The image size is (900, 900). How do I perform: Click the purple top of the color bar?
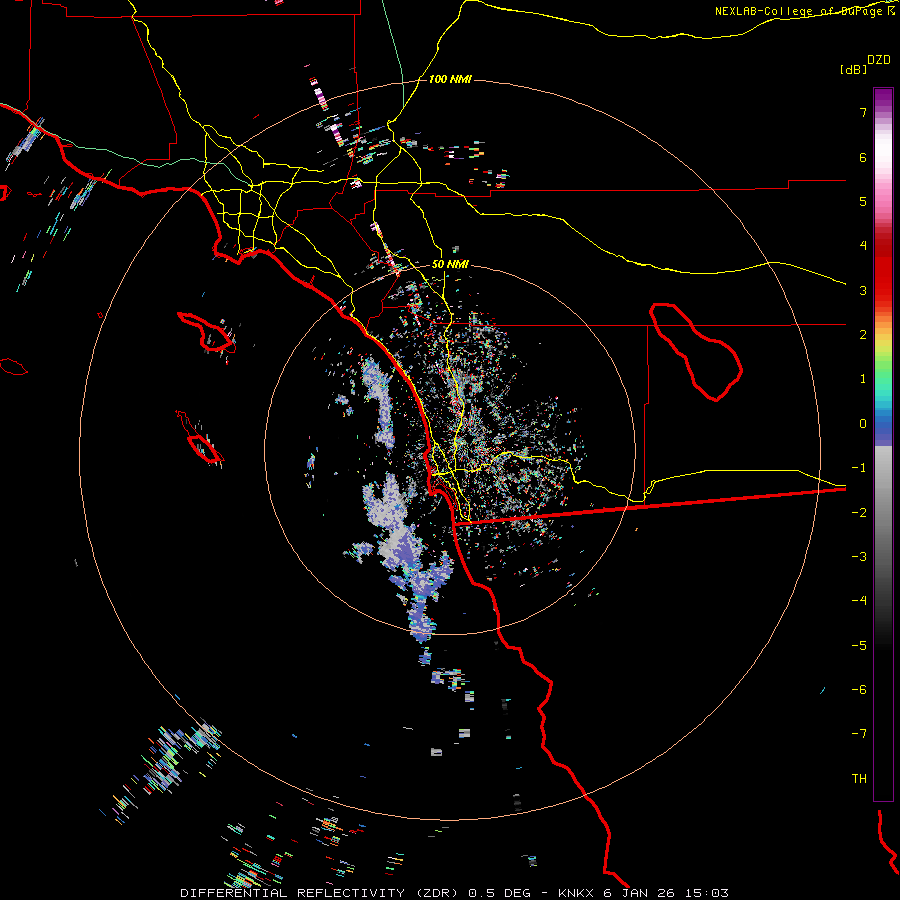883,98
